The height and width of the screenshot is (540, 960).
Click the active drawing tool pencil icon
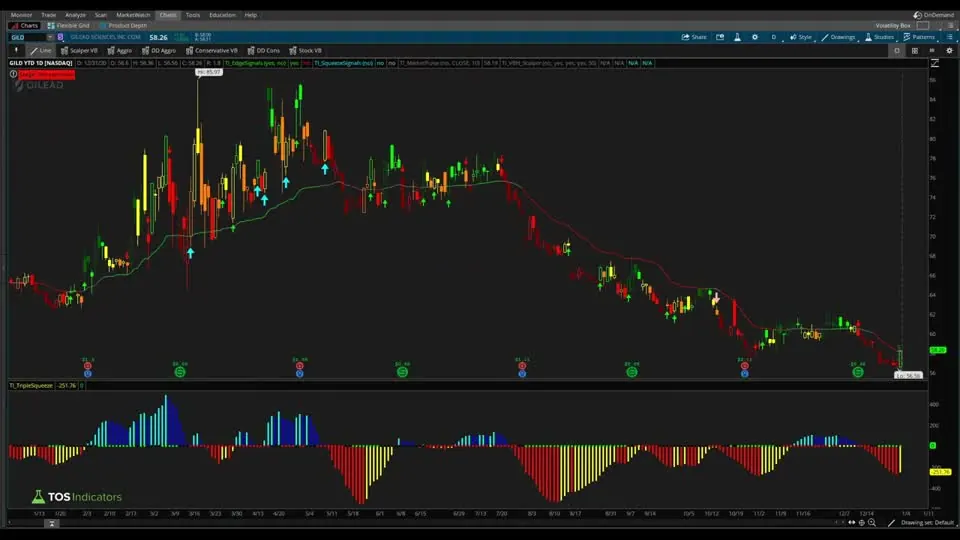[891, 523]
